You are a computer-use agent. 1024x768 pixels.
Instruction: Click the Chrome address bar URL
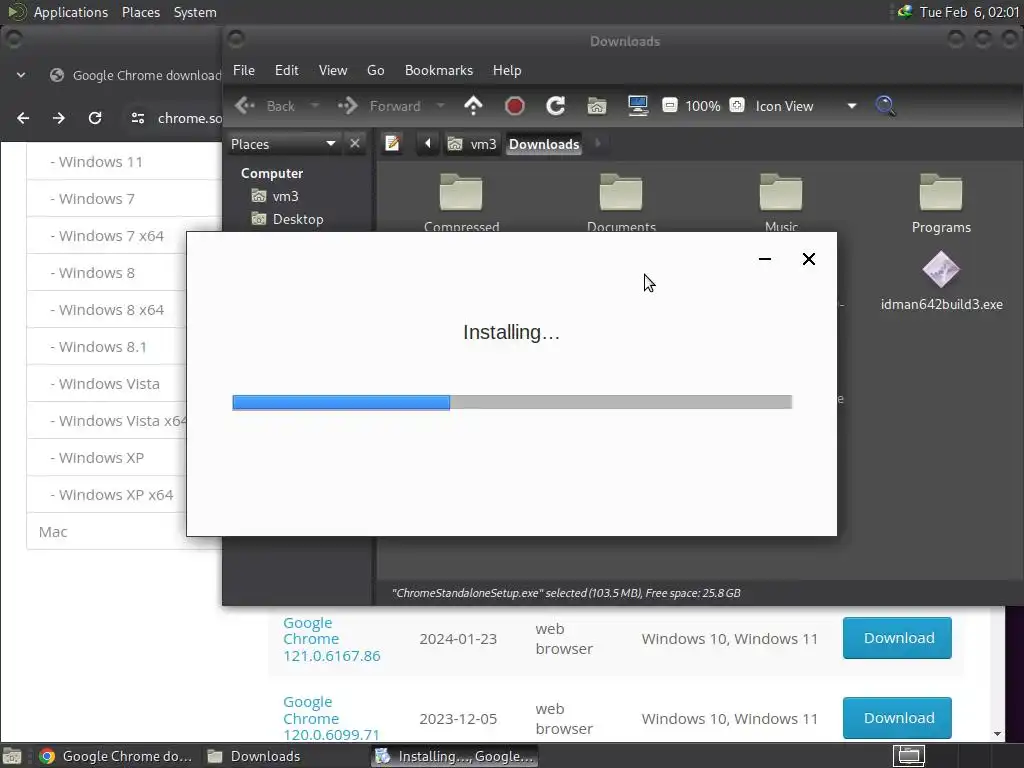point(189,118)
